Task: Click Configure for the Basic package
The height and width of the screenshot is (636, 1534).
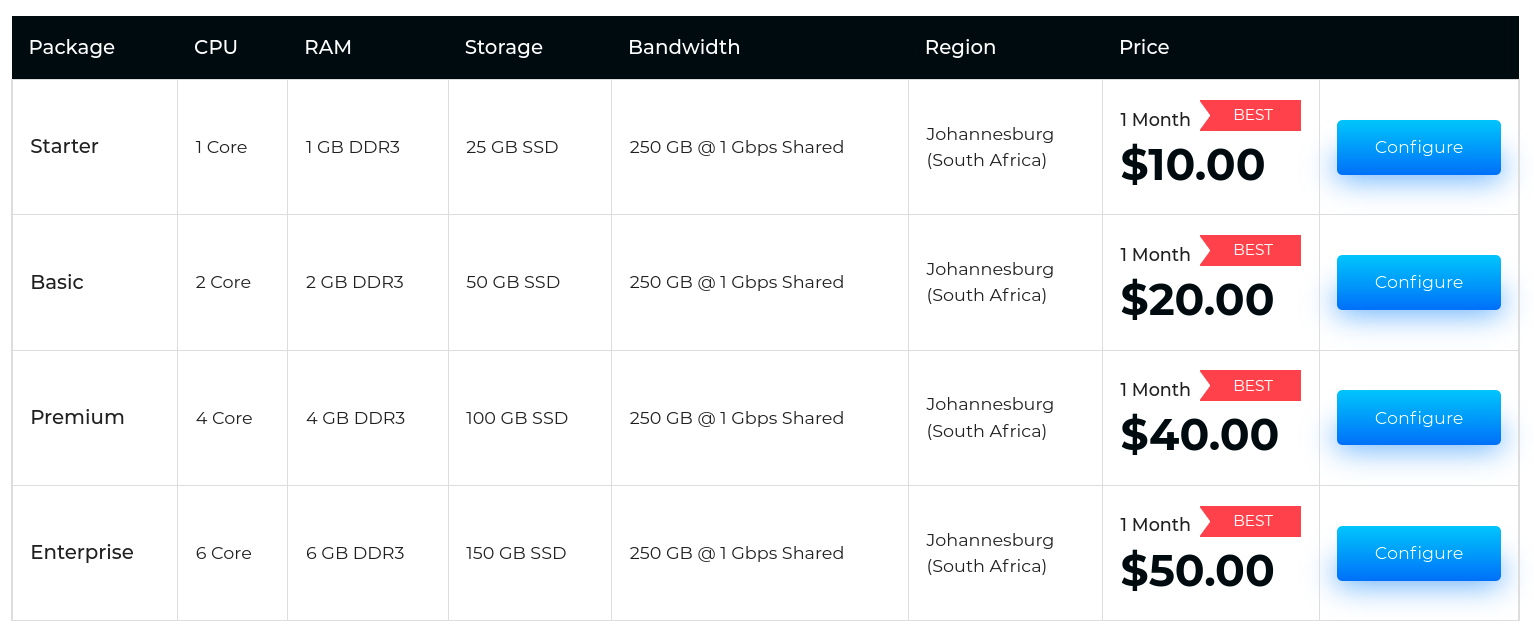Action: point(1418,282)
